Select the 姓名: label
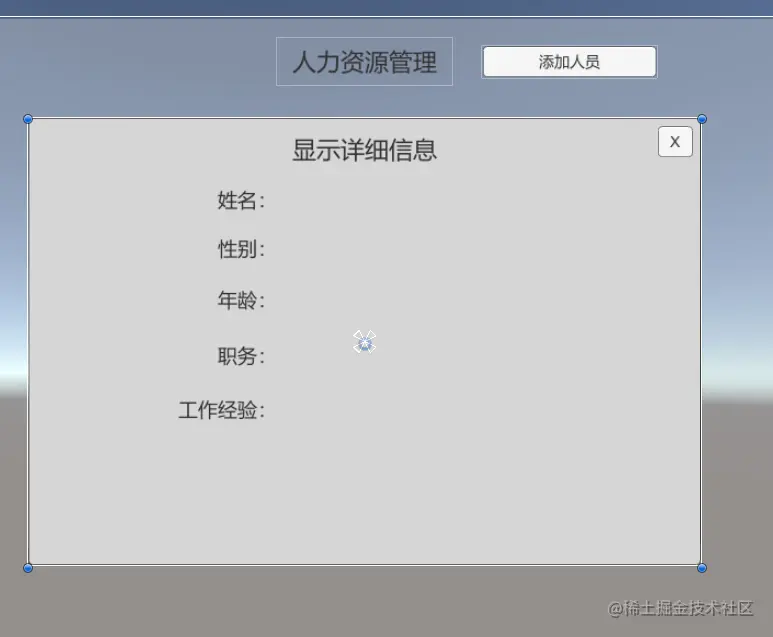 (x=241, y=201)
